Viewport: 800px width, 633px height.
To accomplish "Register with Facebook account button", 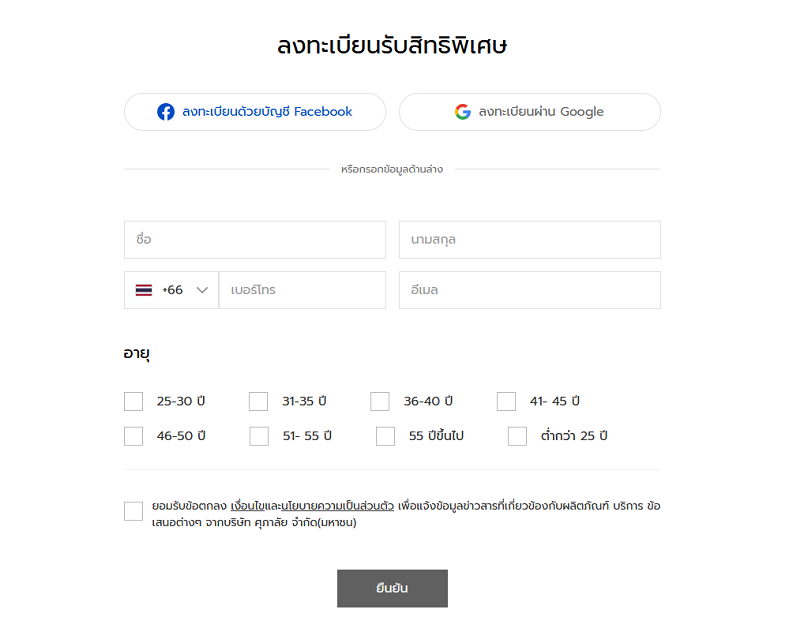I will point(255,112).
